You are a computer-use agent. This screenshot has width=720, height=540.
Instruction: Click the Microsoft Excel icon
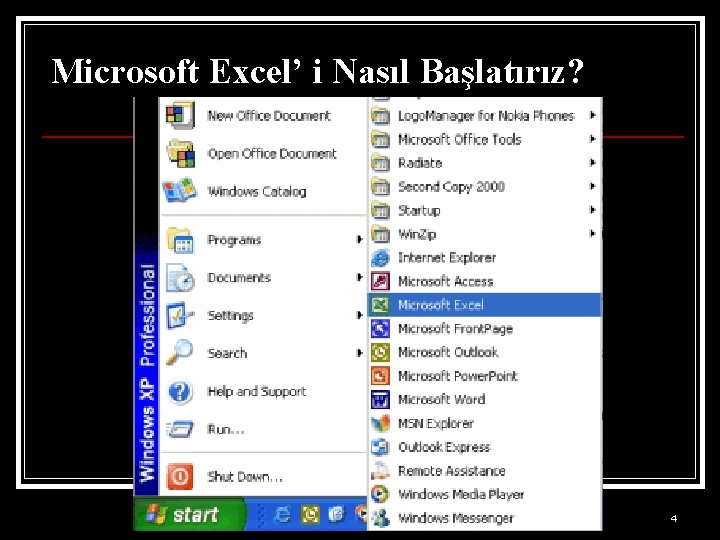point(380,305)
